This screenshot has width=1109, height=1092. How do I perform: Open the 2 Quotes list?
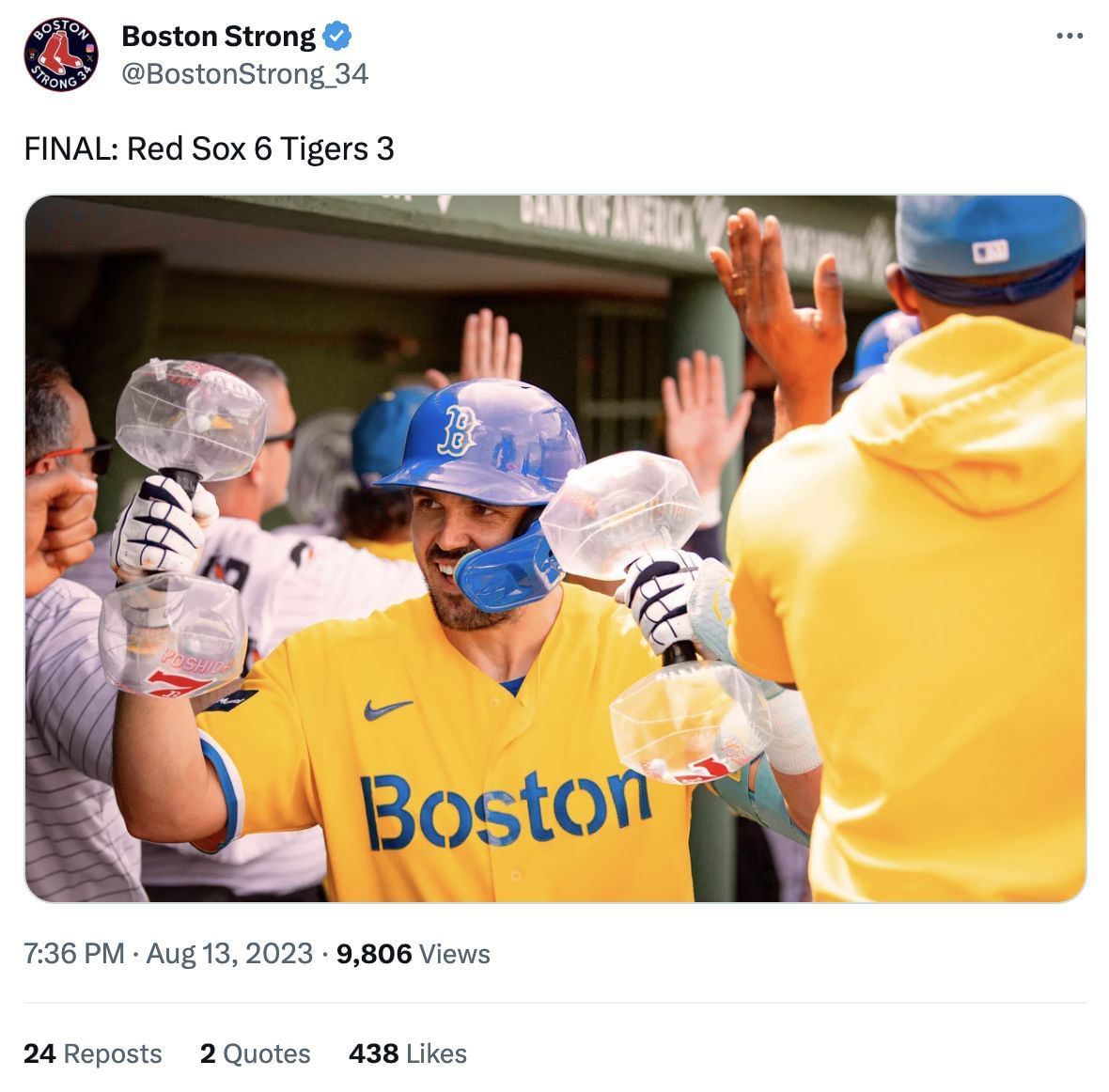pos(255,1053)
